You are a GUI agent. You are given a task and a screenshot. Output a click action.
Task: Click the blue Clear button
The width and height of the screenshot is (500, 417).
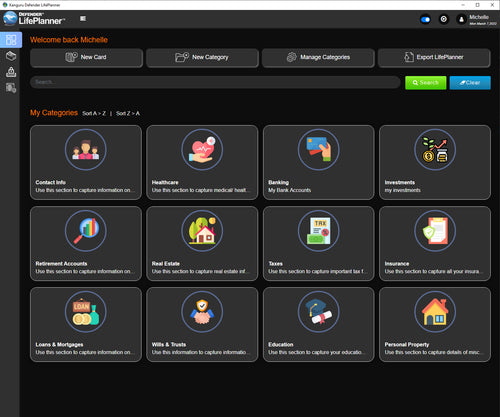coord(470,83)
